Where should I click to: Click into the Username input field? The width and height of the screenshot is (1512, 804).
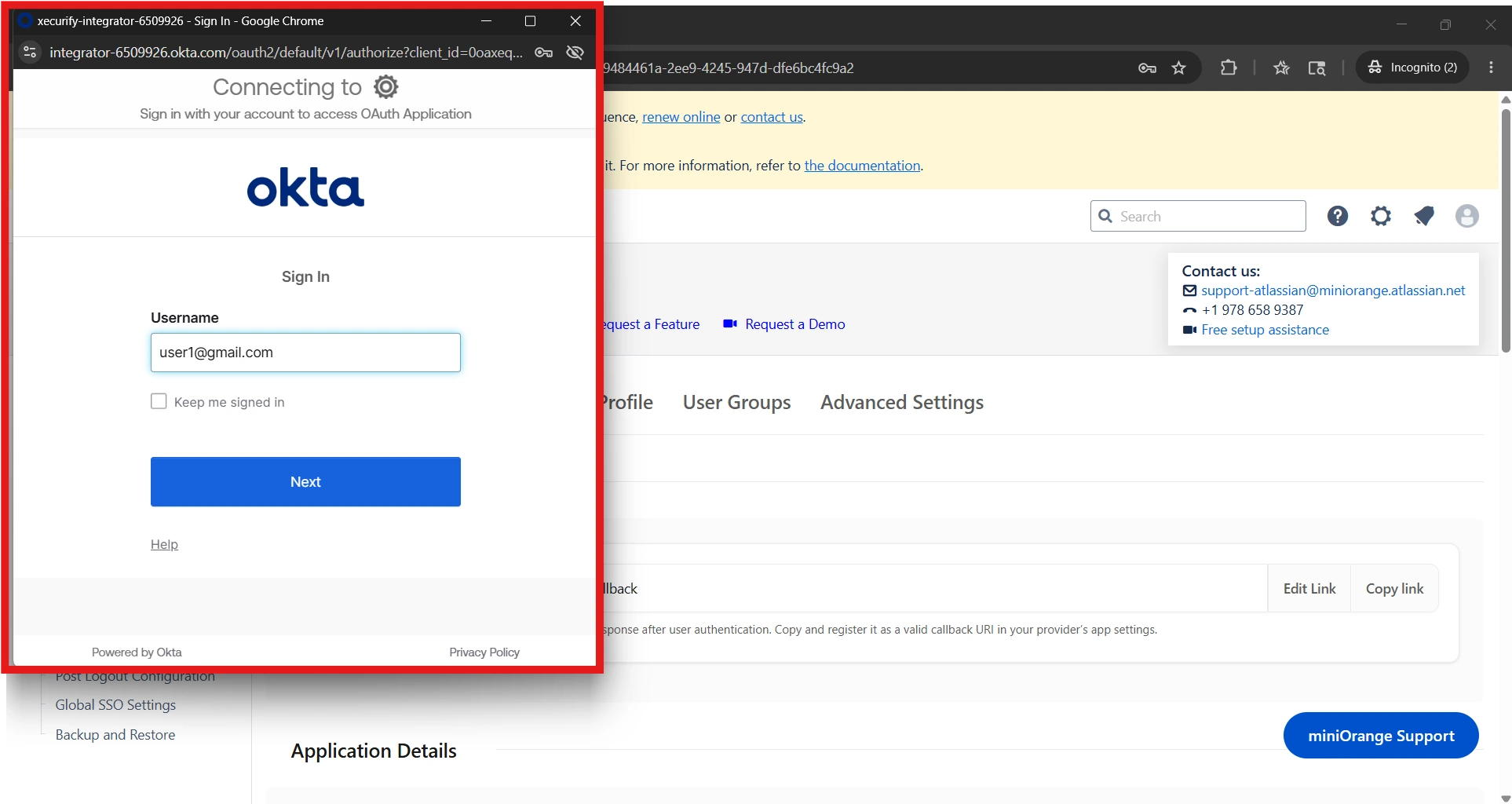(305, 353)
